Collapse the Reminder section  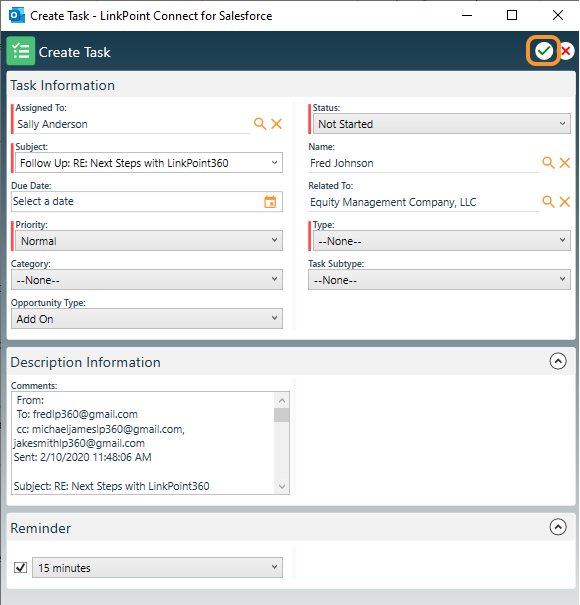[558, 527]
